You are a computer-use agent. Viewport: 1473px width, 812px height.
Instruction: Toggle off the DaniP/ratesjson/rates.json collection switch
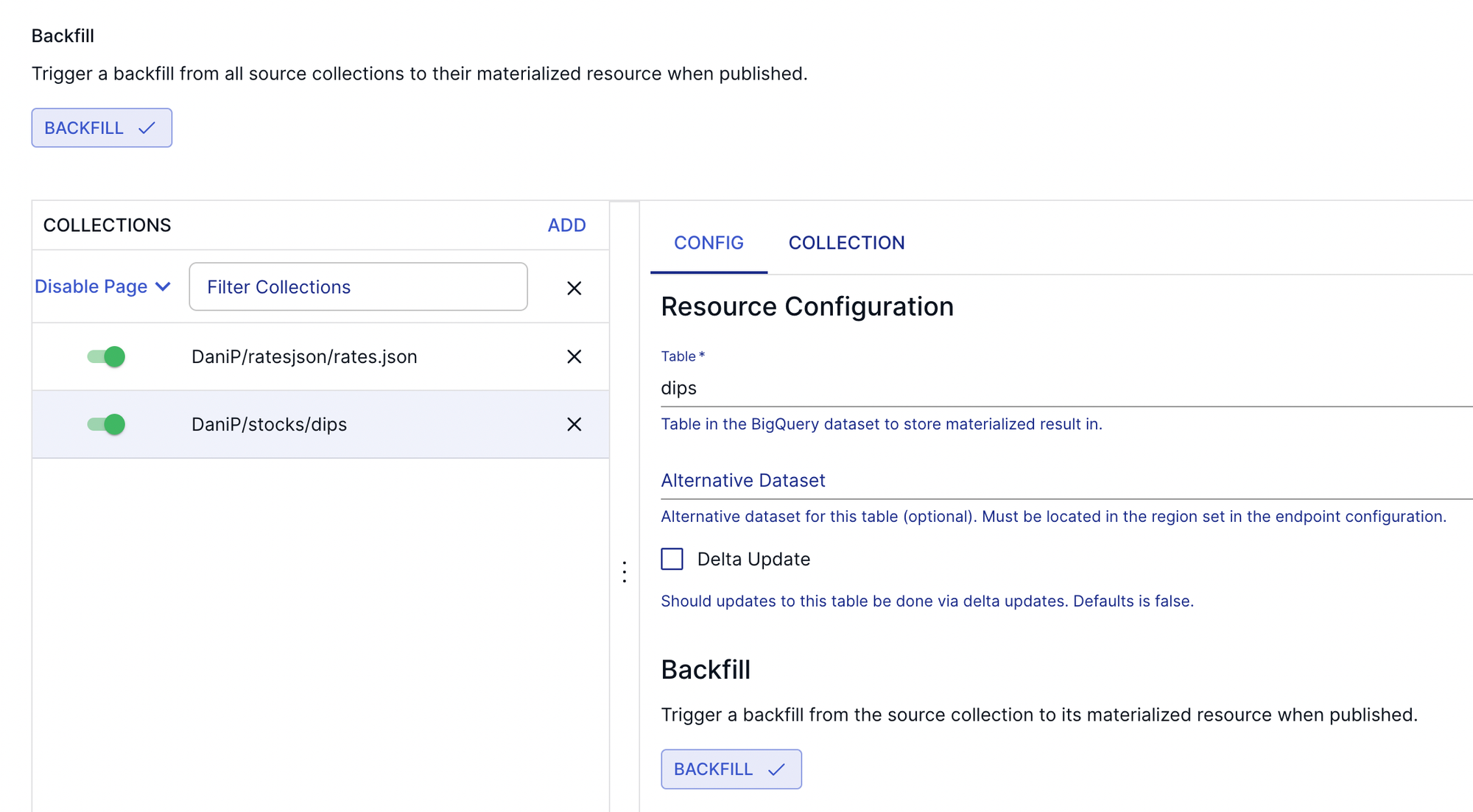tap(107, 356)
